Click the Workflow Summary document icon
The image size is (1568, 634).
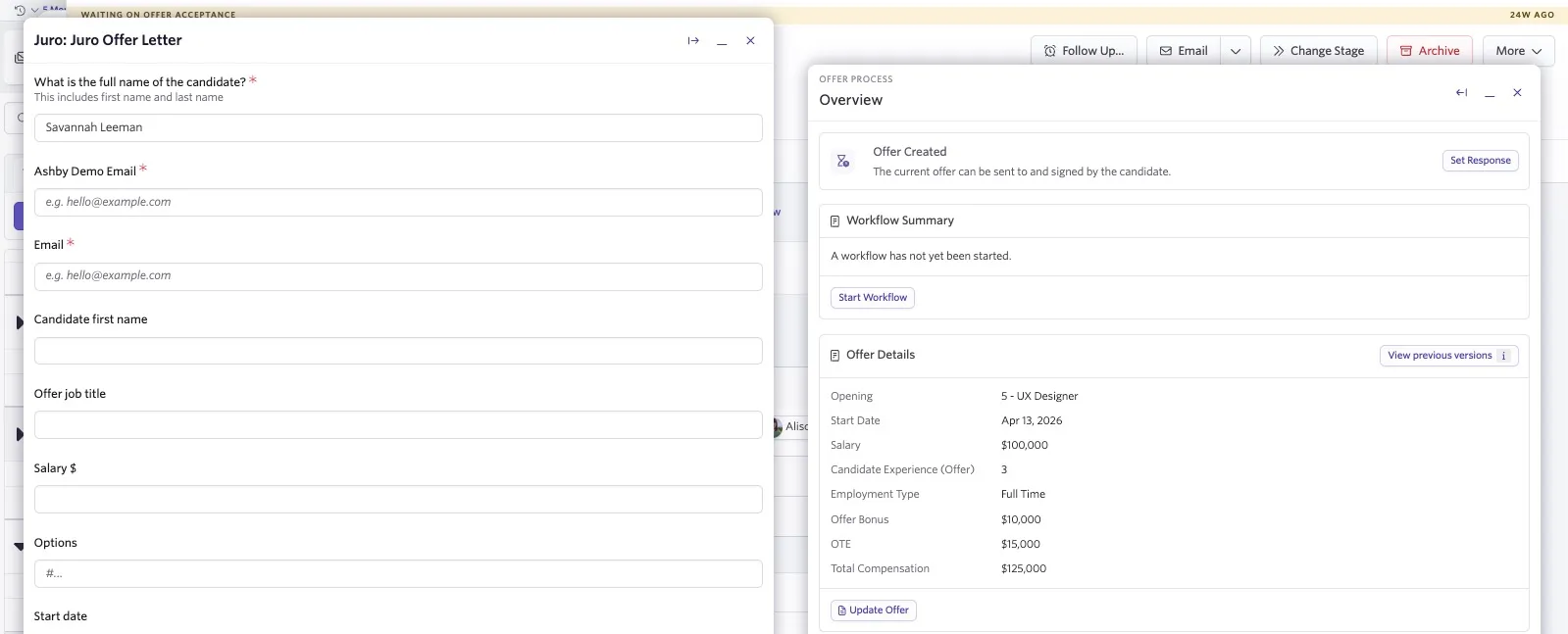click(x=835, y=221)
